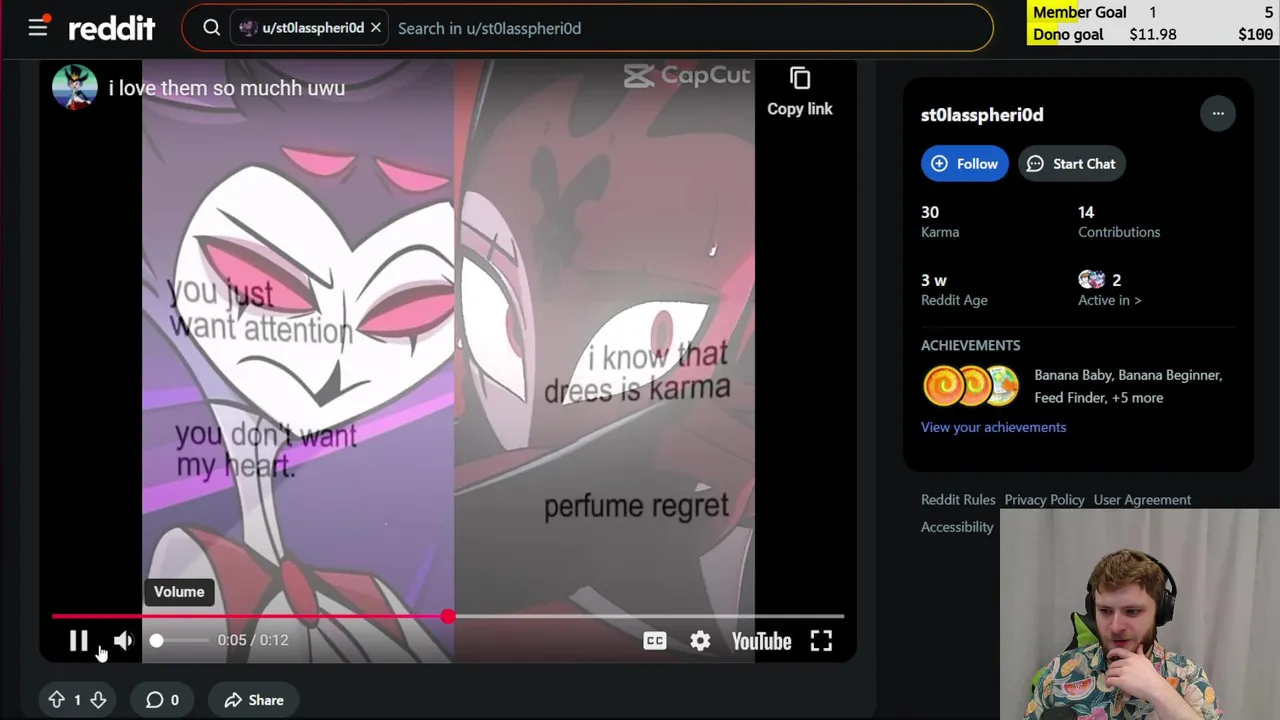Adjust the volume slider

[x=180, y=640]
